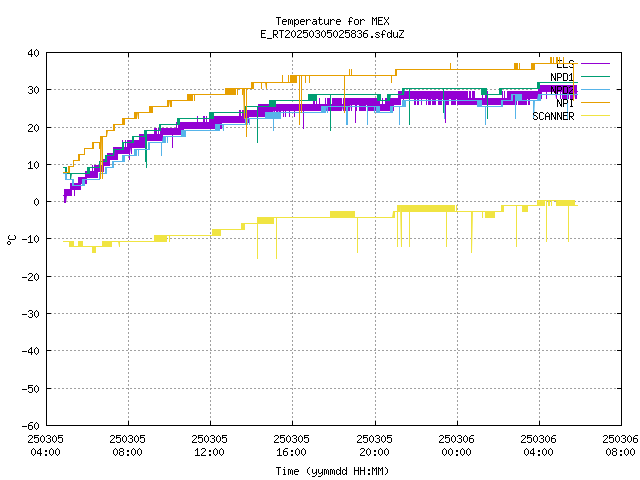Click the x-axis label 250306 00:00

456,446
